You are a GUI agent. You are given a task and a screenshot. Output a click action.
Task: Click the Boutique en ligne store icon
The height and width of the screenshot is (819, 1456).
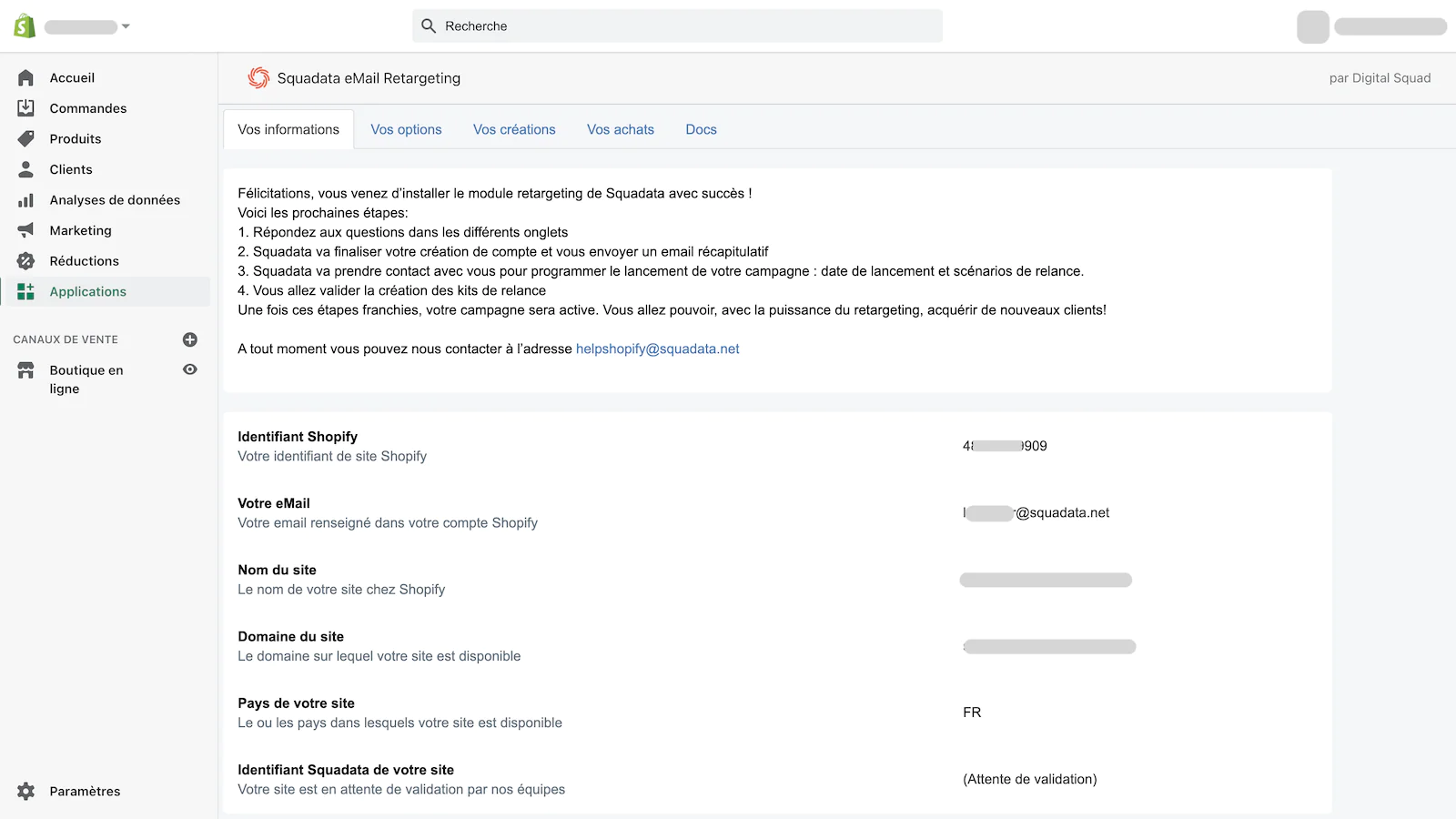click(25, 370)
